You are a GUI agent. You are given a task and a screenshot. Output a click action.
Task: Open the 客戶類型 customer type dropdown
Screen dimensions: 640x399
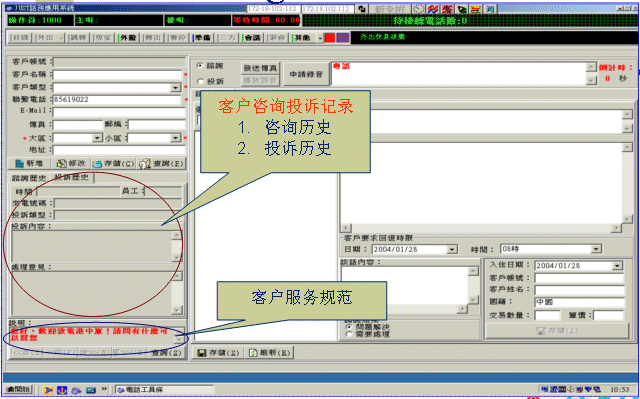(176, 87)
